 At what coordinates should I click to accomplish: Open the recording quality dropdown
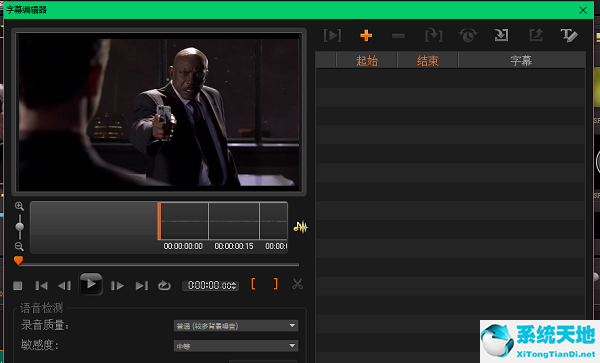click(236, 326)
